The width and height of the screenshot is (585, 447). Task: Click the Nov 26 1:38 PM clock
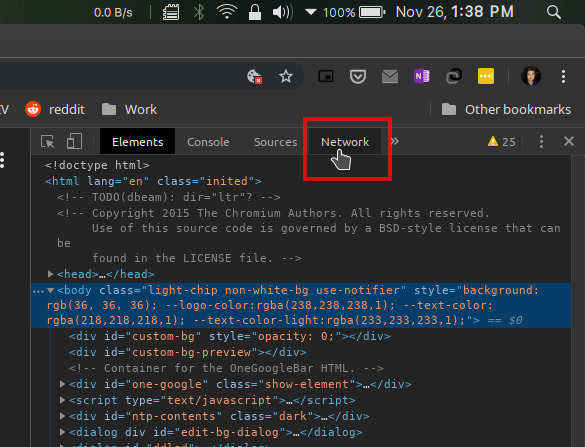(x=454, y=12)
